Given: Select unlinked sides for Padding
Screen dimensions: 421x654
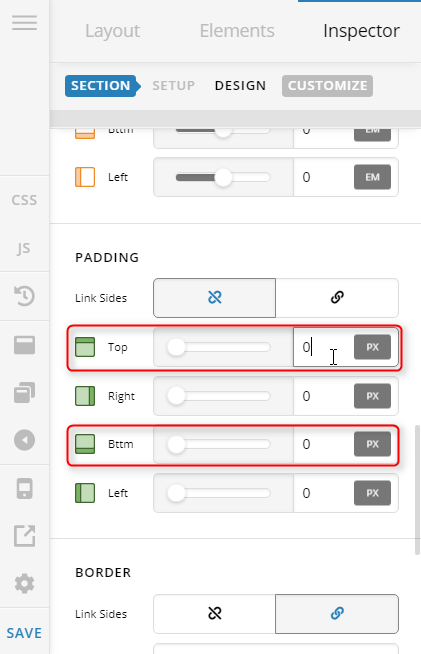Looking at the screenshot, I should [214, 298].
